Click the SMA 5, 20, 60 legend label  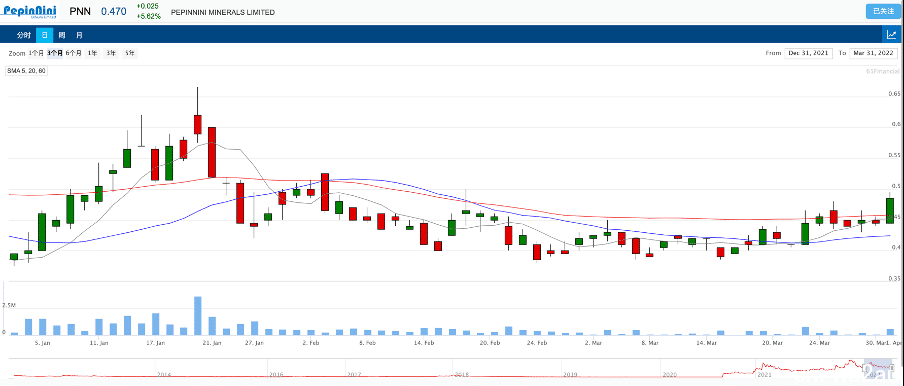(27, 71)
